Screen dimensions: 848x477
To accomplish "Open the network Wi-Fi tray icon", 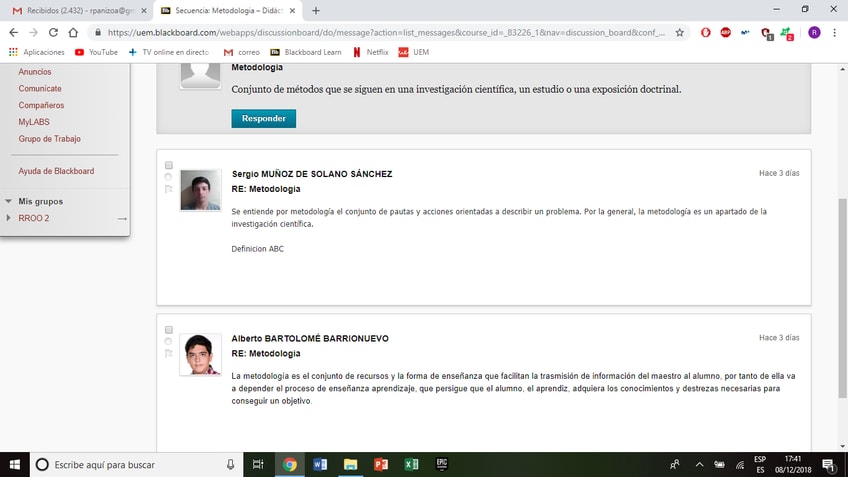I will pos(739,465).
